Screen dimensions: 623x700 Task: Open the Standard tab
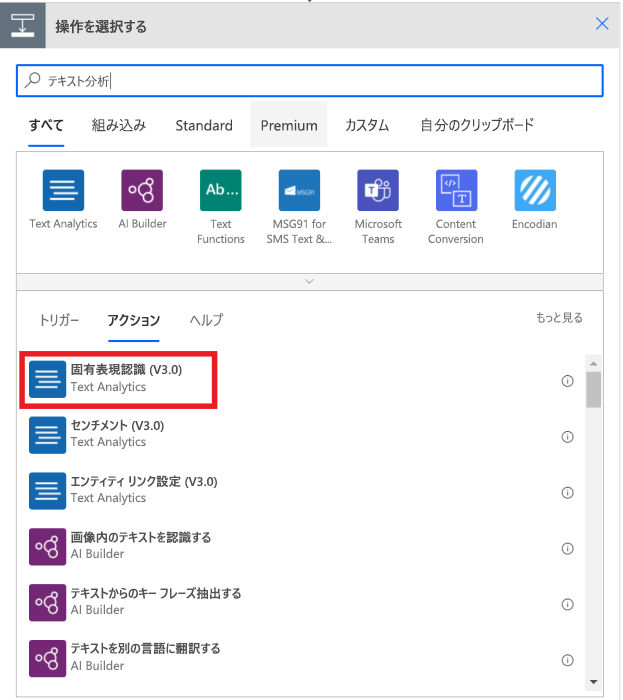[204, 125]
